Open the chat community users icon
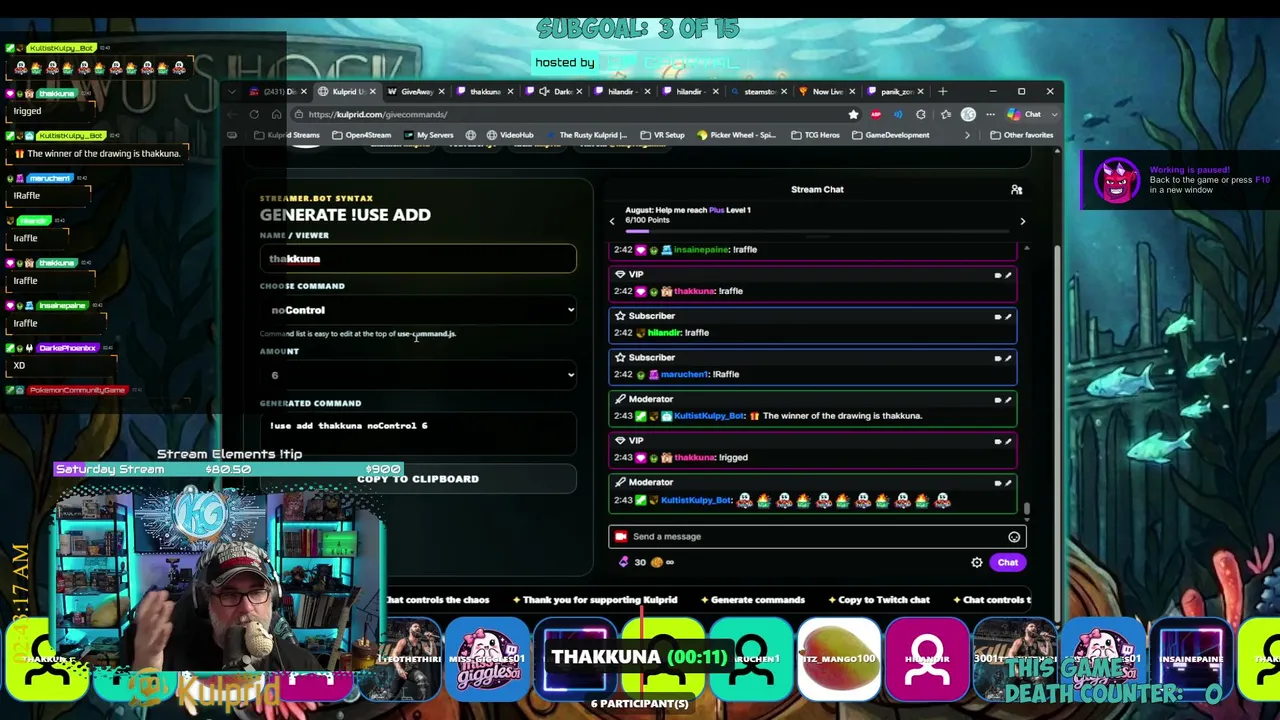The height and width of the screenshot is (720, 1280). pyautogui.click(x=1016, y=189)
